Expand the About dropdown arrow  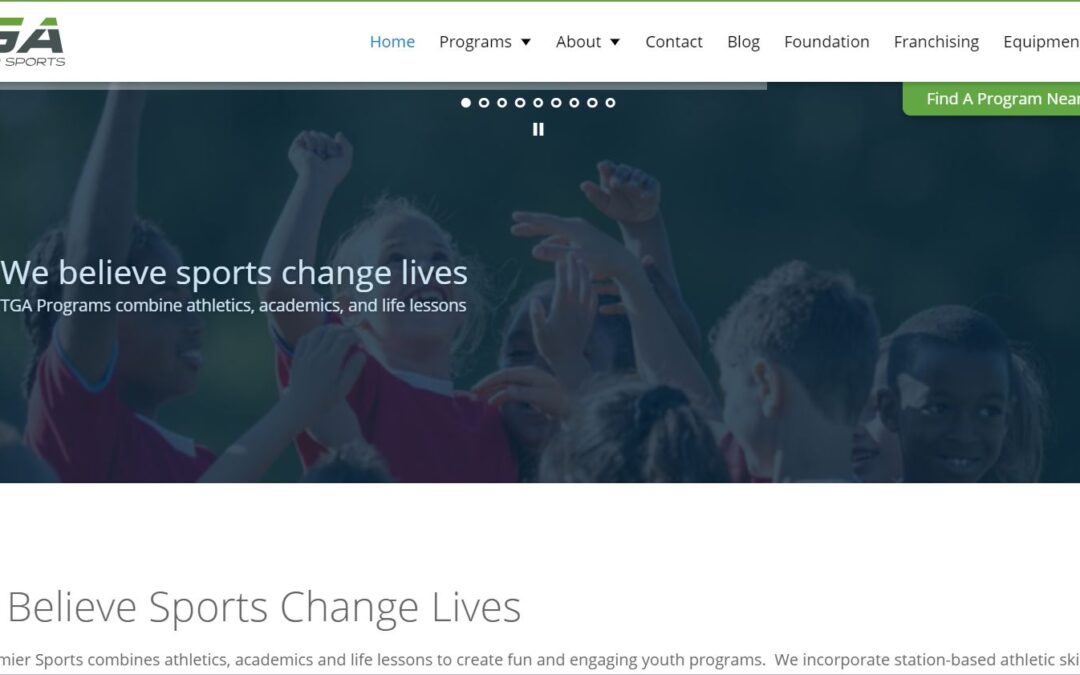coord(615,42)
